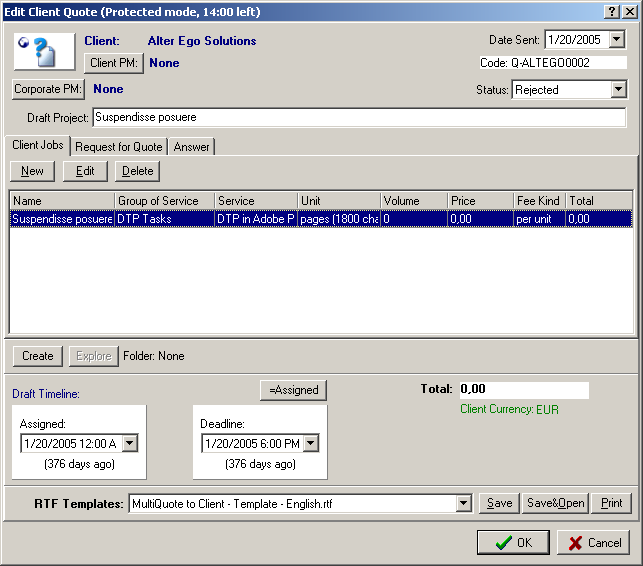Click the =Assigned button
The height and width of the screenshot is (566, 643).
tap(293, 390)
